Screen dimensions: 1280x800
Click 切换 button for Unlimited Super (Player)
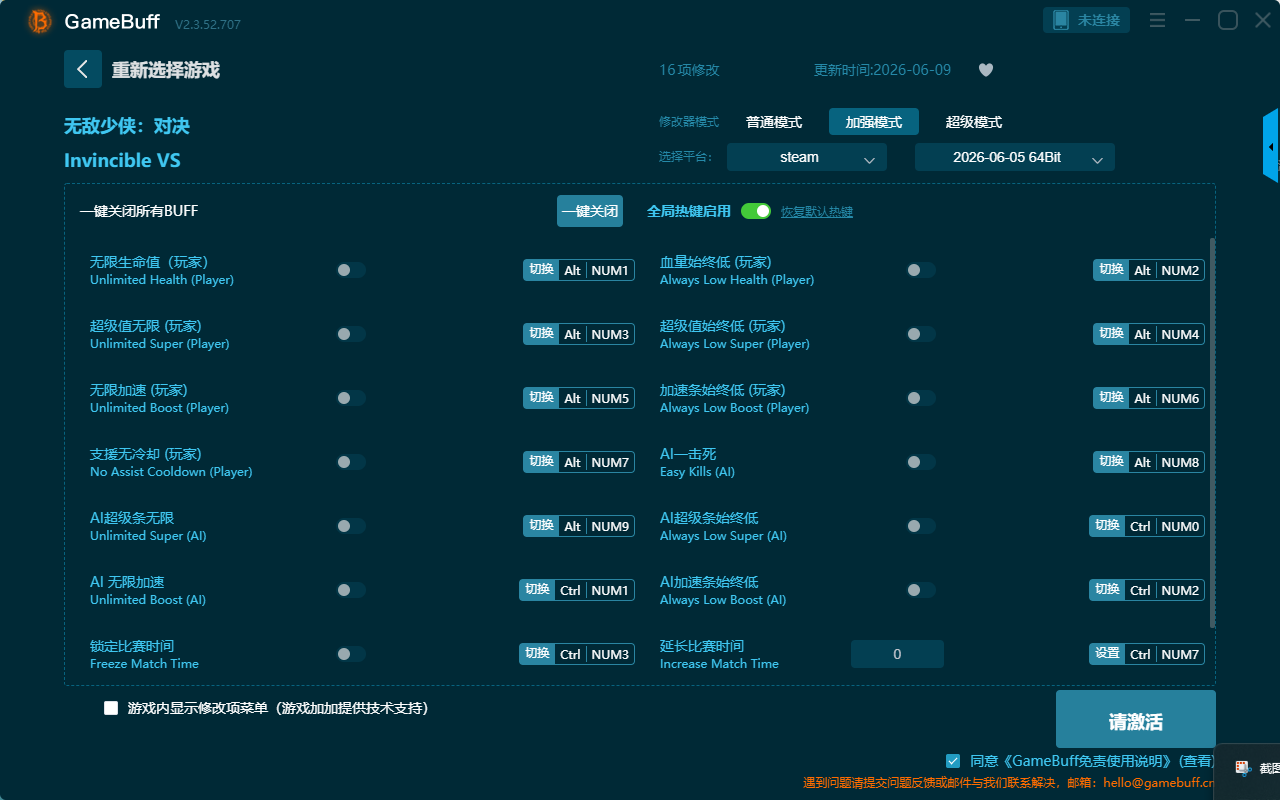pyautogui.click(x=541, y=334)
